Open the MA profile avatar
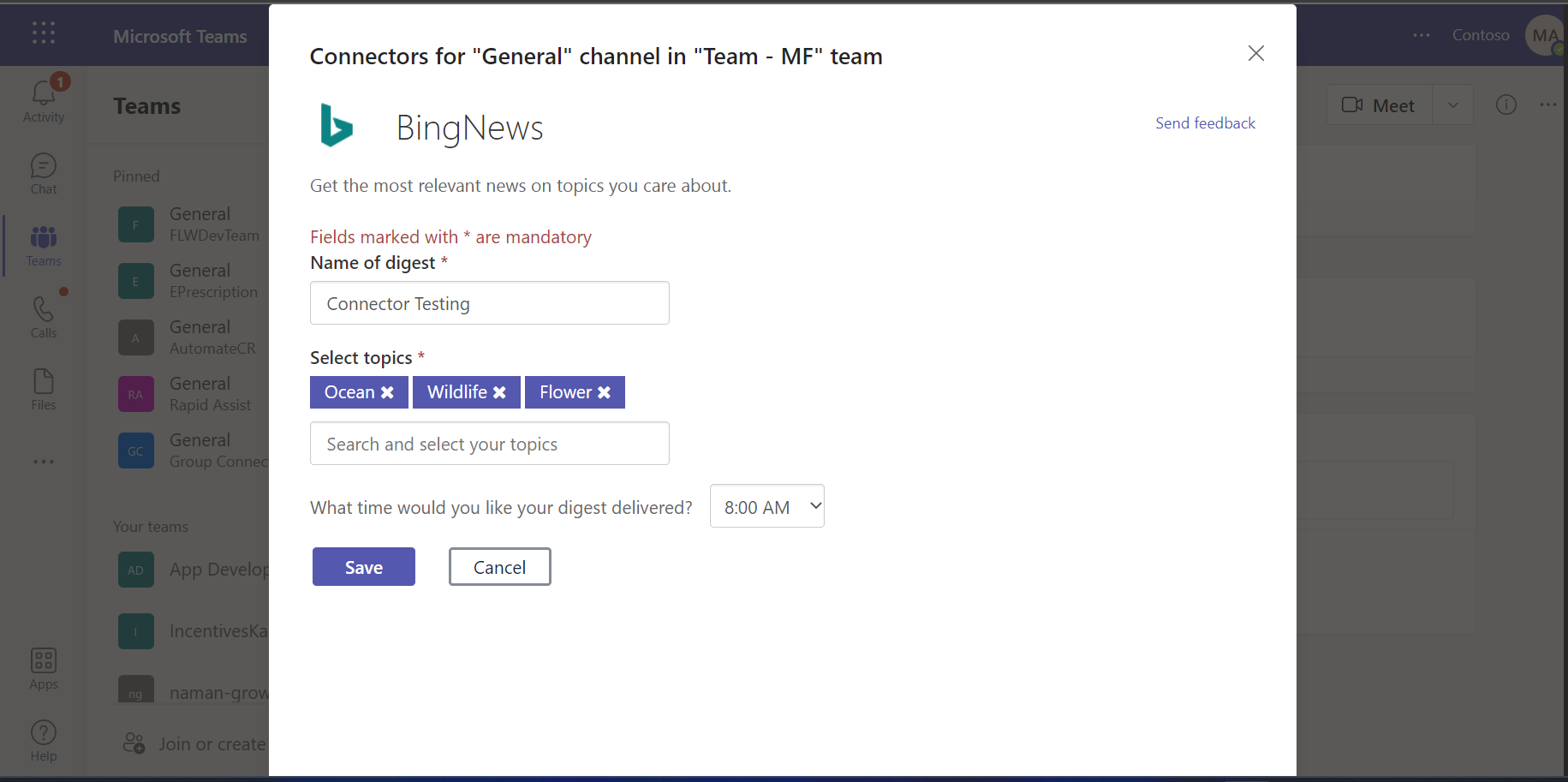The height and width of the screenshot is (782, 1568). pos(1545,35)
